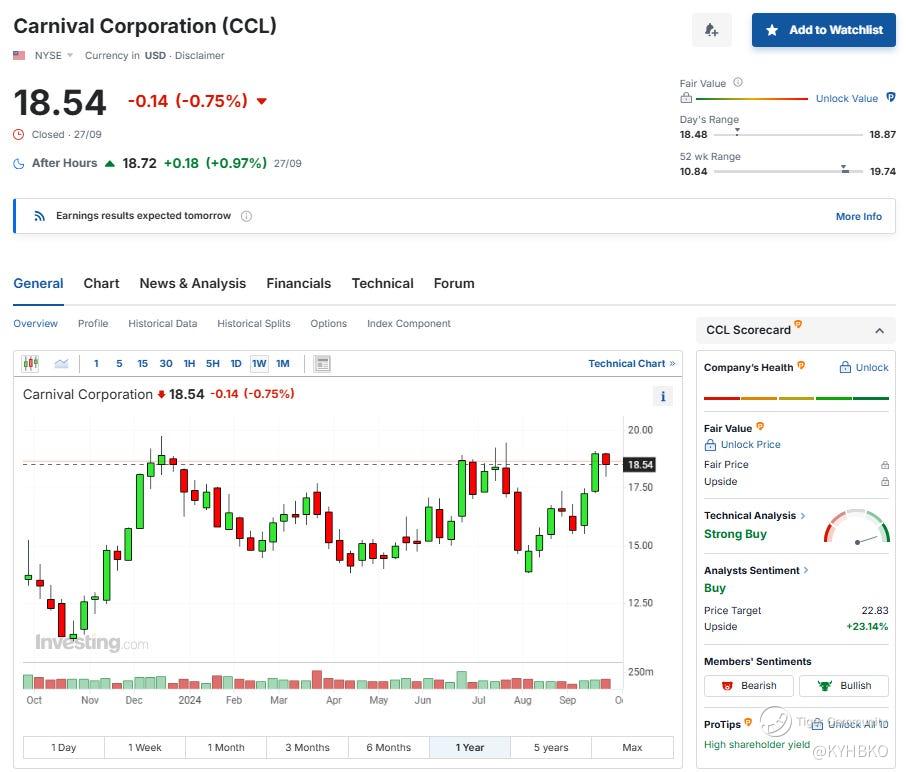Open Index Component sub-tab
The image size is (906, 772).
(409, 324)
